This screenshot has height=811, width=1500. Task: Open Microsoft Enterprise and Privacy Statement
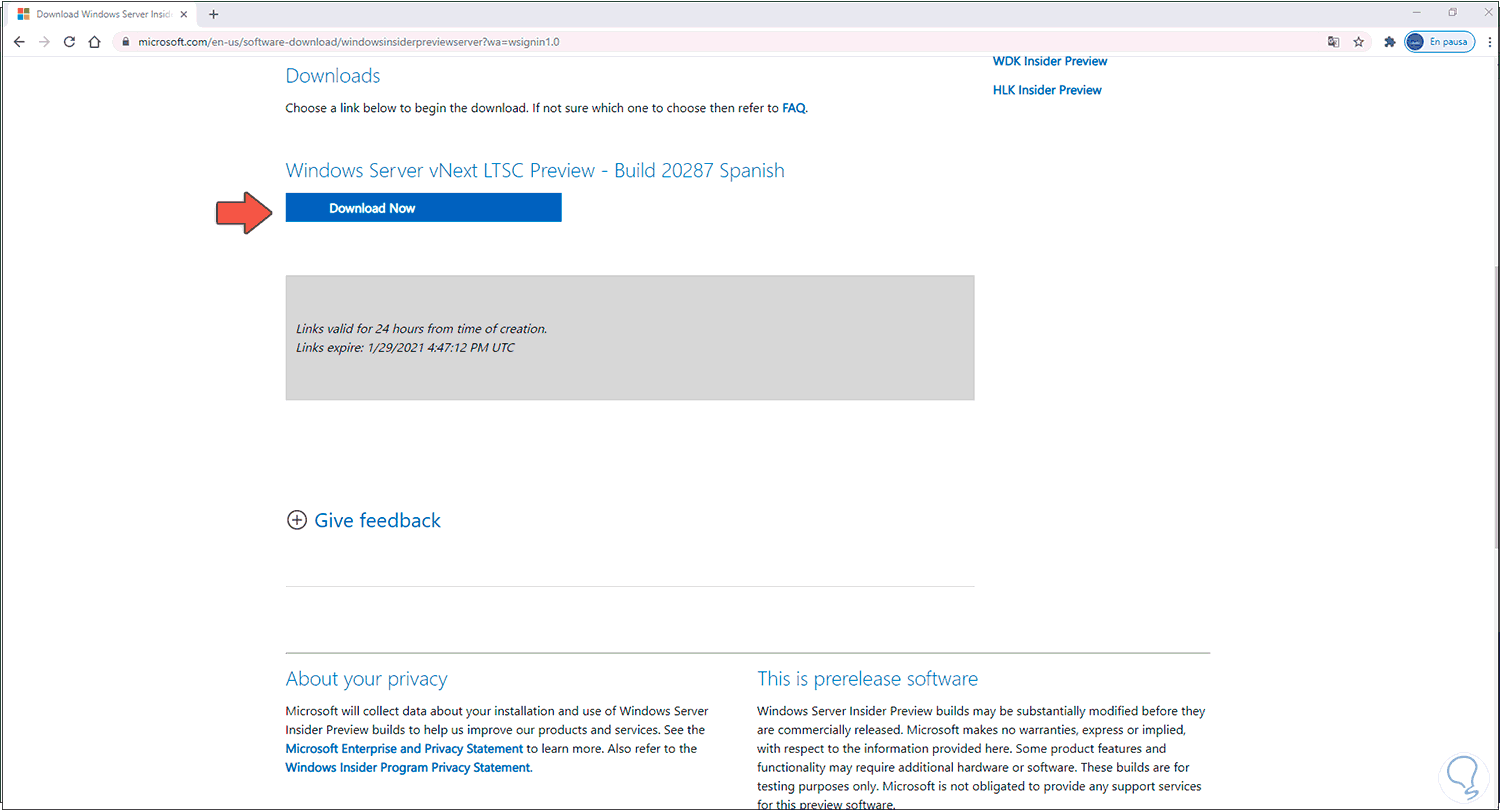click(x=404, y=749)
